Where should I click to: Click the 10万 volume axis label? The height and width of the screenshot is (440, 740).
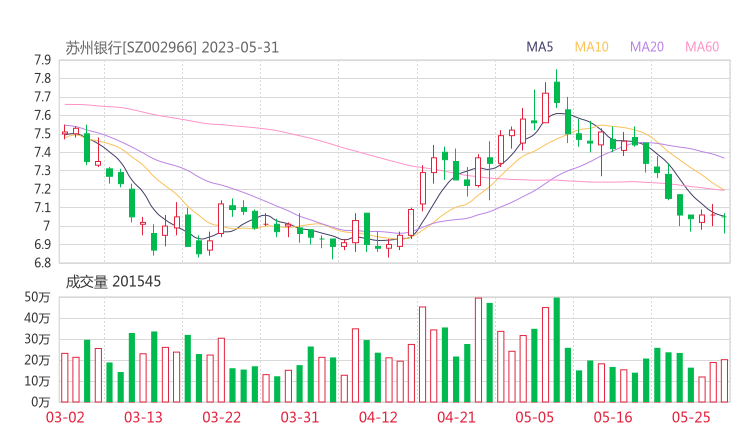pyautogui.click(x=37, y=381)
